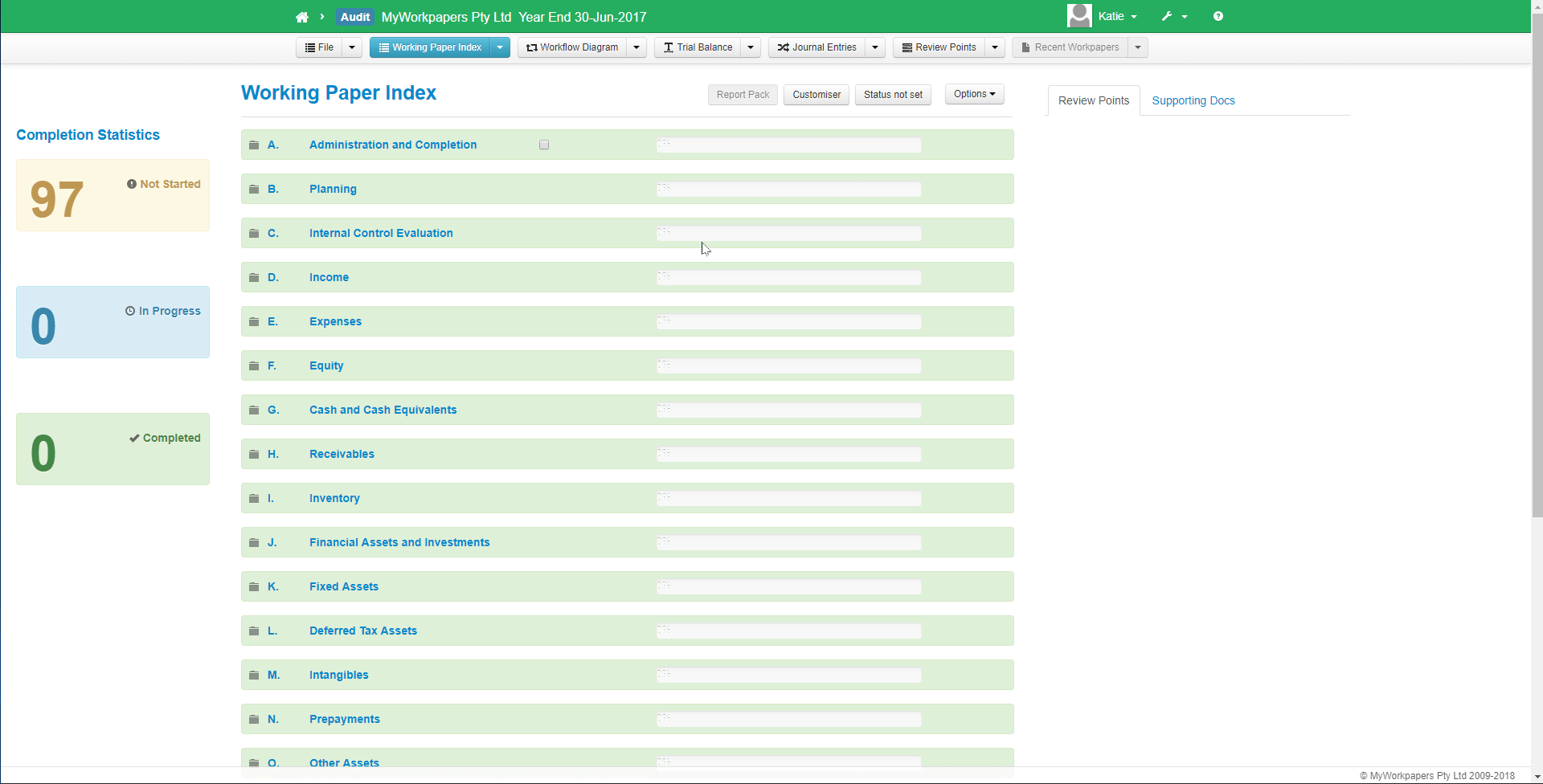Click folder icon beside Receivables section
The height and width of the screenshot is (784, 1543).
(254, 454)
